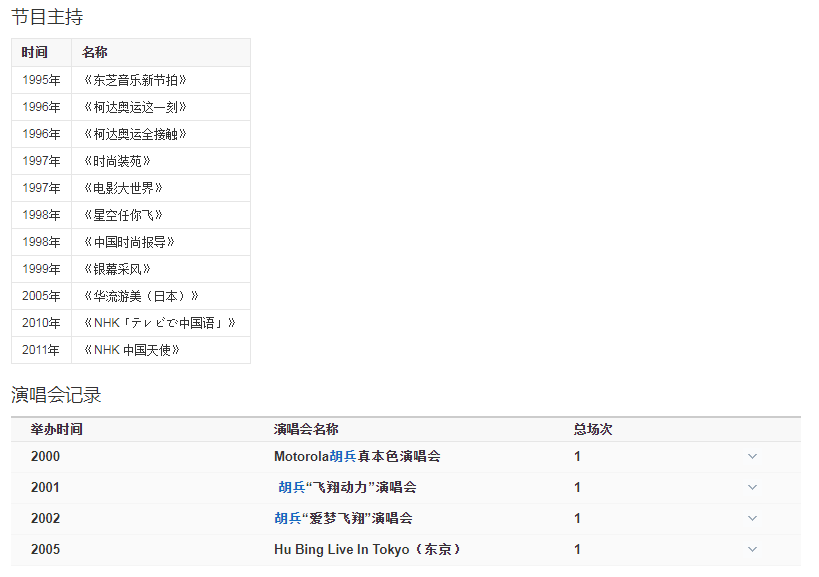The image size is (819, 577).
Task: Select the 《东芝音乐新节拍》 table cell
Action: 161,80
